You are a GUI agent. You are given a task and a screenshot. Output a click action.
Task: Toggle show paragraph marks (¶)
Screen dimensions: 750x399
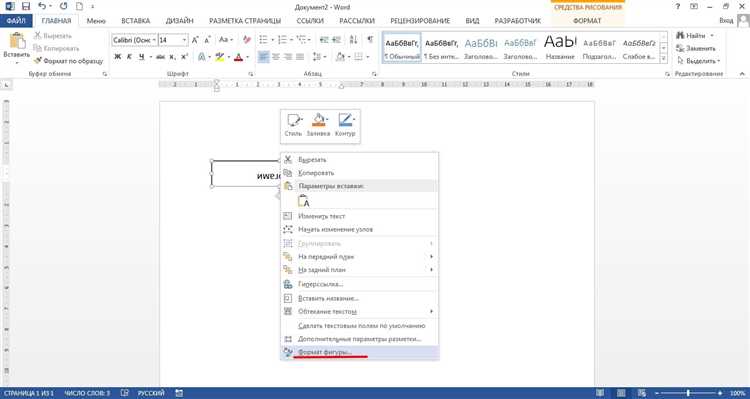pos(370,40)
